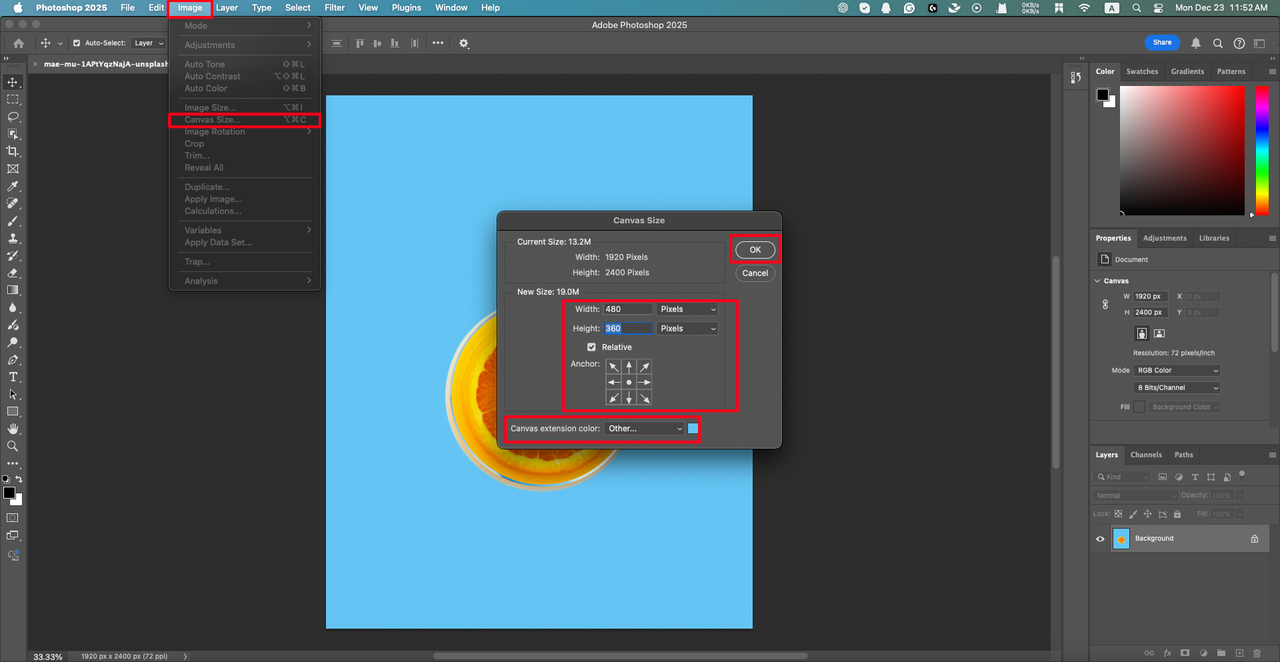This screenshot has height=662, width=1280.
Task: Click the portrait orientation canvas icon
Action: point(1141,333)
